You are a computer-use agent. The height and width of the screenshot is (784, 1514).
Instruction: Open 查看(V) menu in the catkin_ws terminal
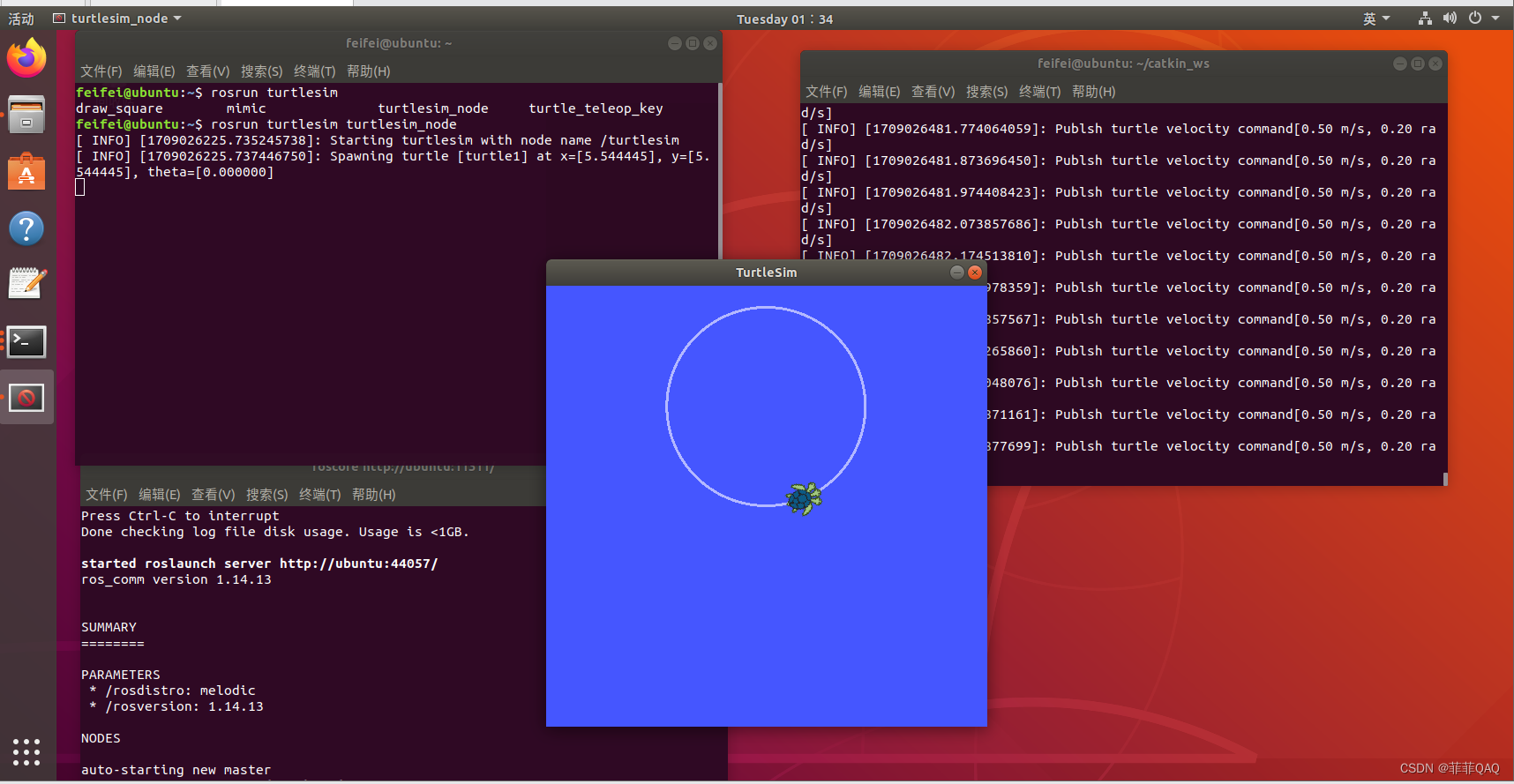pyautogui.click(x=933, y=92)
